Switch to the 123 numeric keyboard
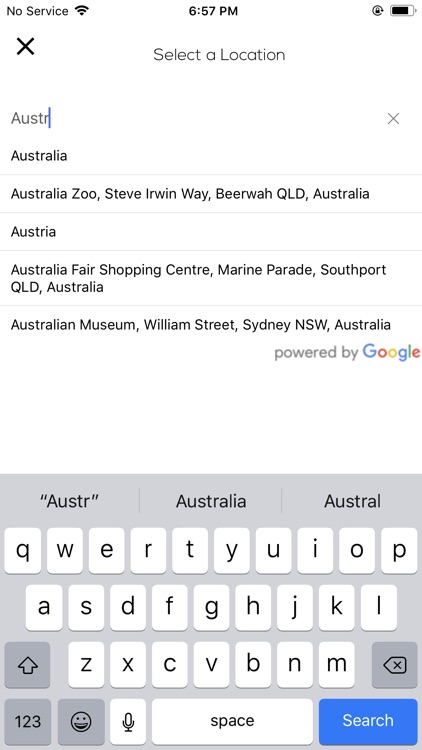Screen dimensions: 422x750 (28, 721)
